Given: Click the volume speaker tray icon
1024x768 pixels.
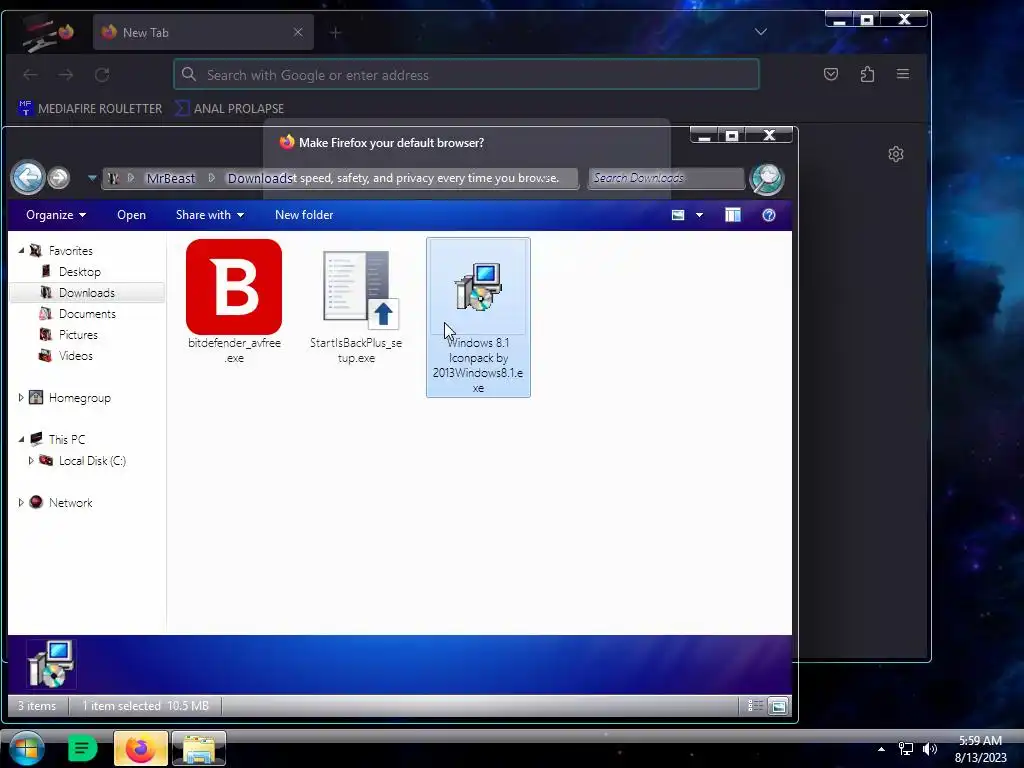Looking at the screenshot, I should pyautogui.click(x=930, y=749).
